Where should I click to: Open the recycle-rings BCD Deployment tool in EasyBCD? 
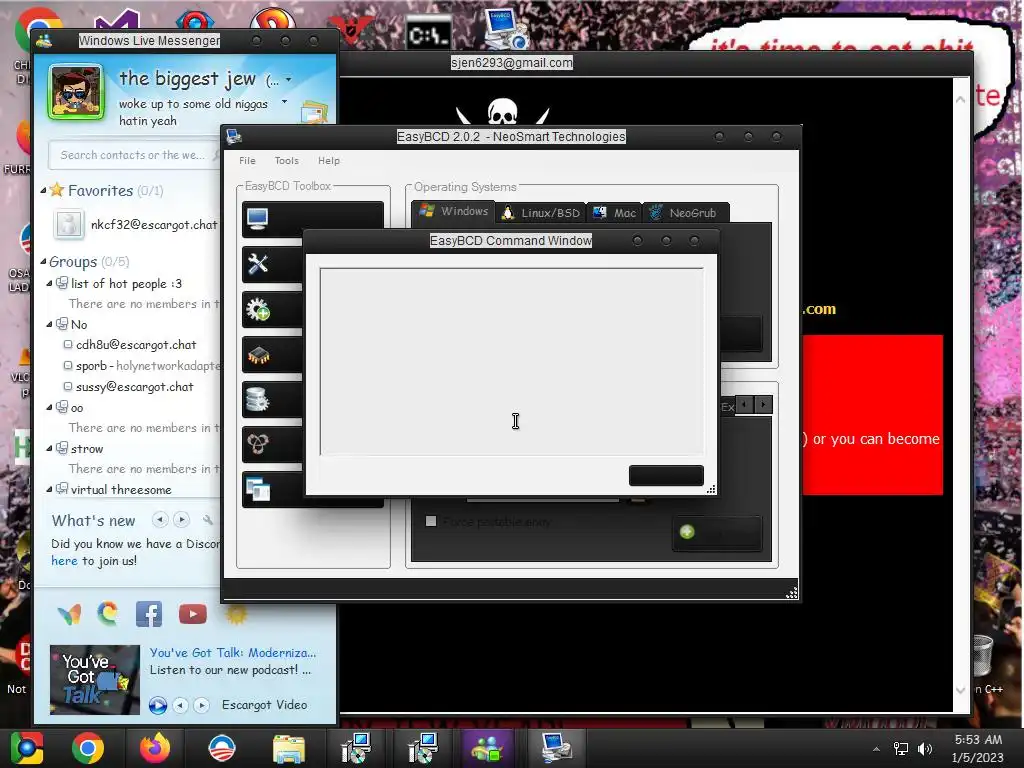[272, 445]
